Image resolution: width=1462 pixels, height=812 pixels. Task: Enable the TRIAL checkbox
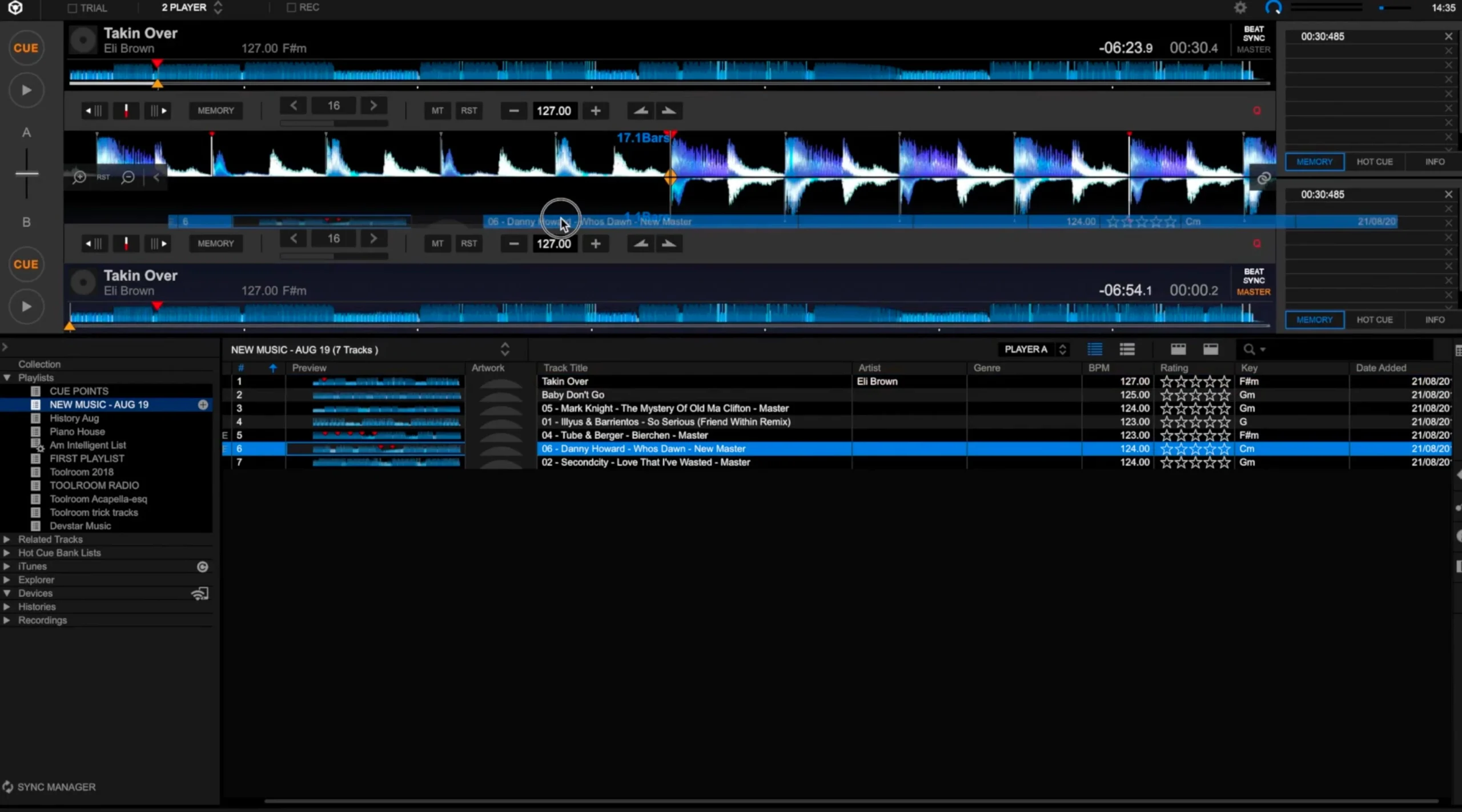click(72, 8)
